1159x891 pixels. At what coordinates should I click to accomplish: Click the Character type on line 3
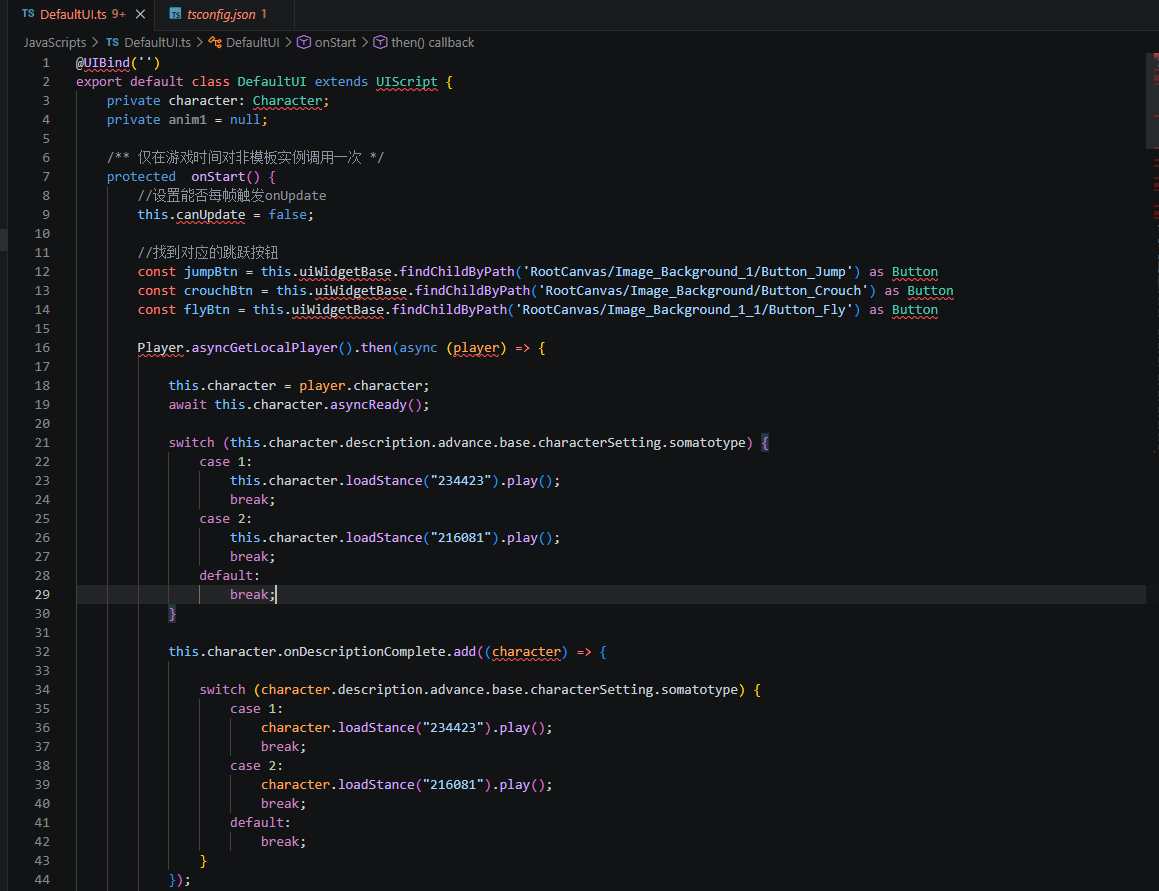tap(287, 101)
